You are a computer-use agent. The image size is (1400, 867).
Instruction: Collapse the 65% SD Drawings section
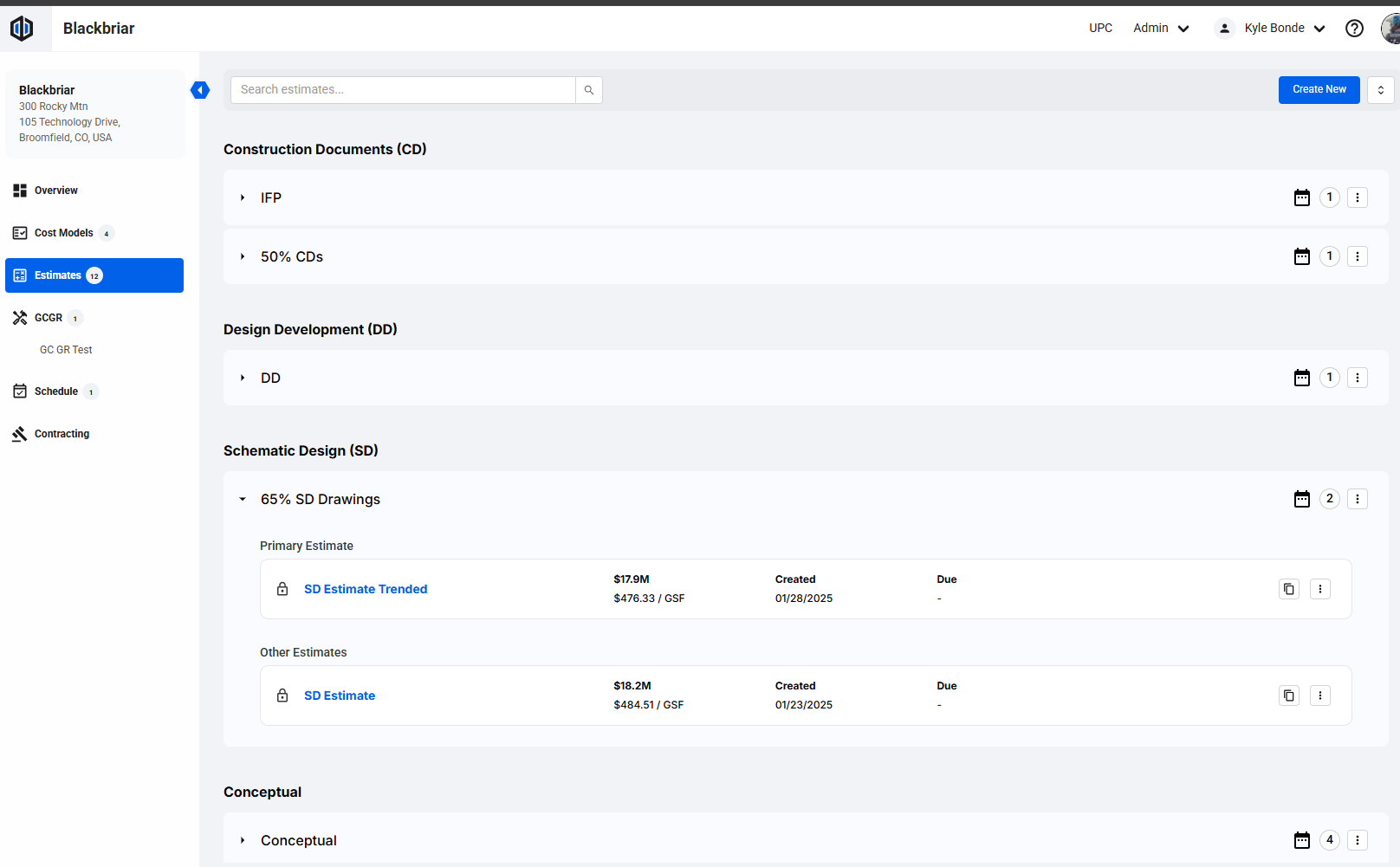(x=243, y=499)
